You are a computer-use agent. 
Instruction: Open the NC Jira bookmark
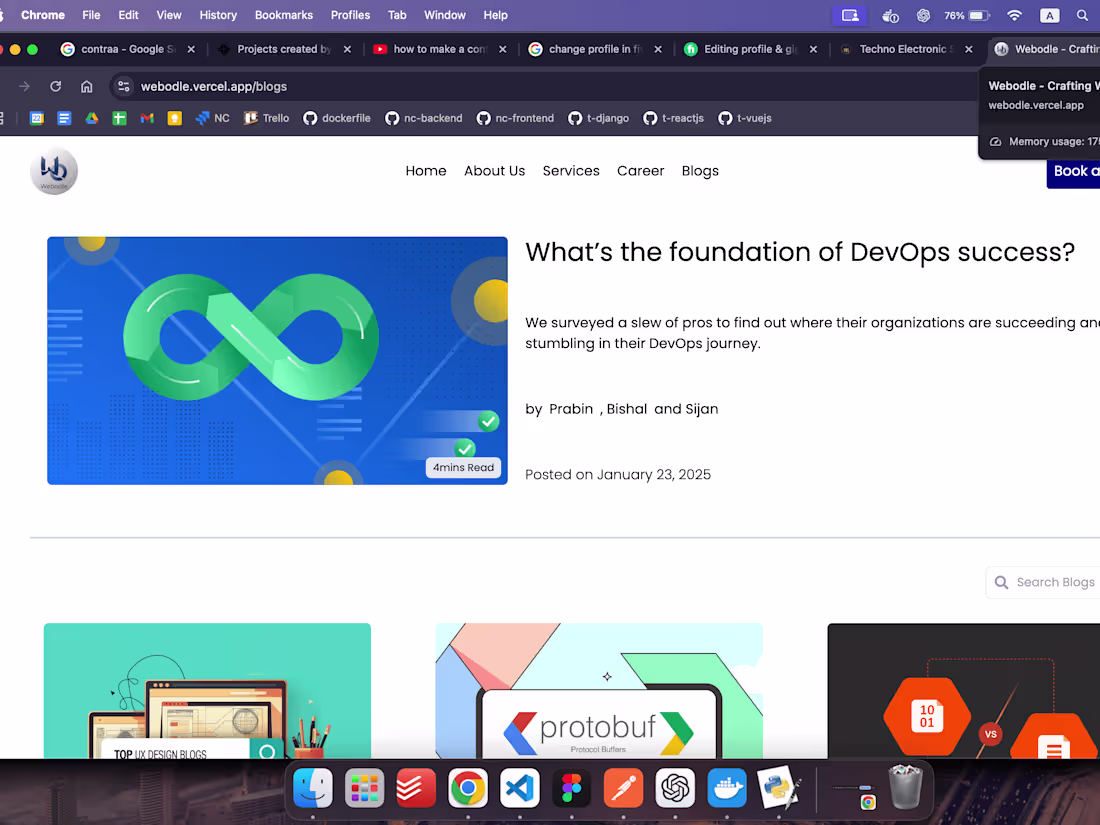[213, 118]
